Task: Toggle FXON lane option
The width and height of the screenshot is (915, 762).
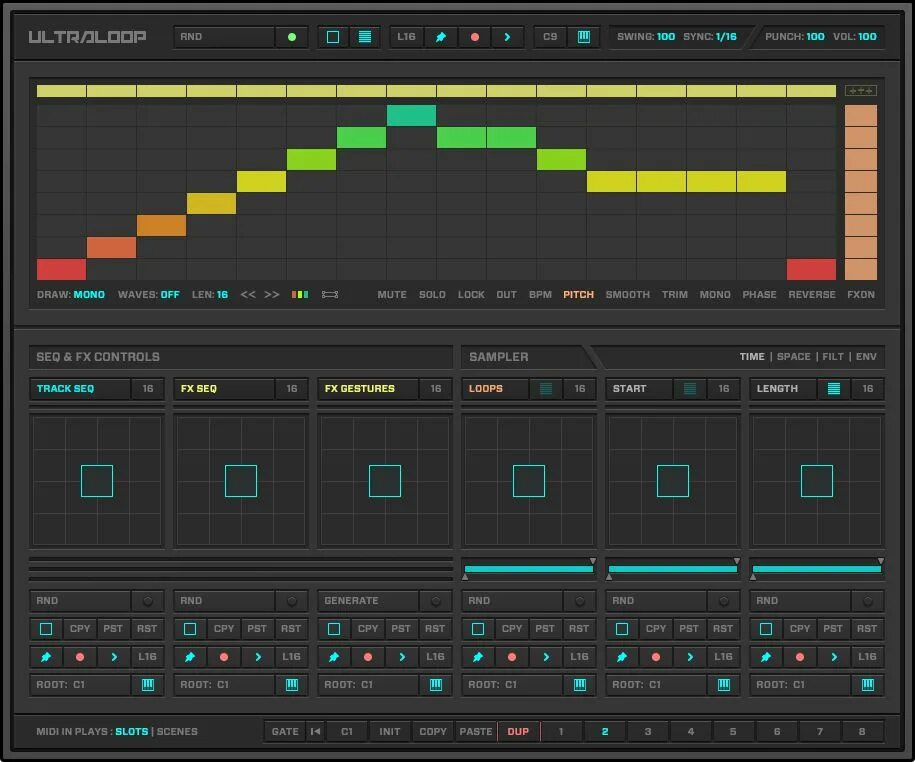Action: point(861,295)
